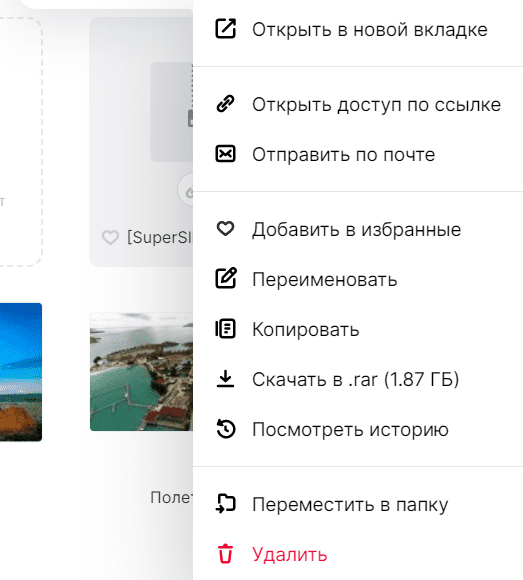Click the copy documents icon
The width and height of the screenshot is (523, 580).
[225, 328]
